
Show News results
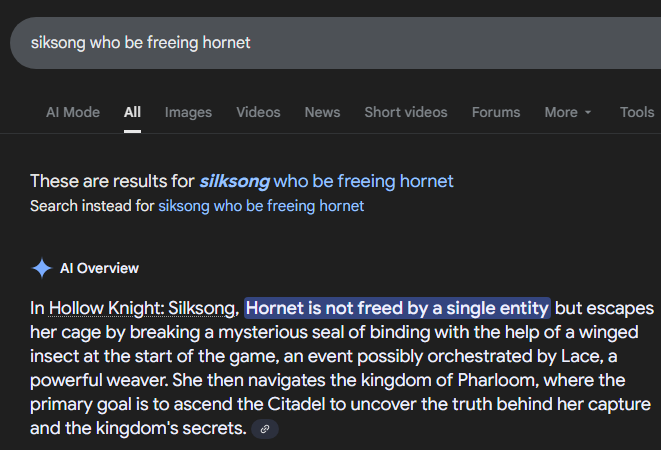(x=322, y=112)
